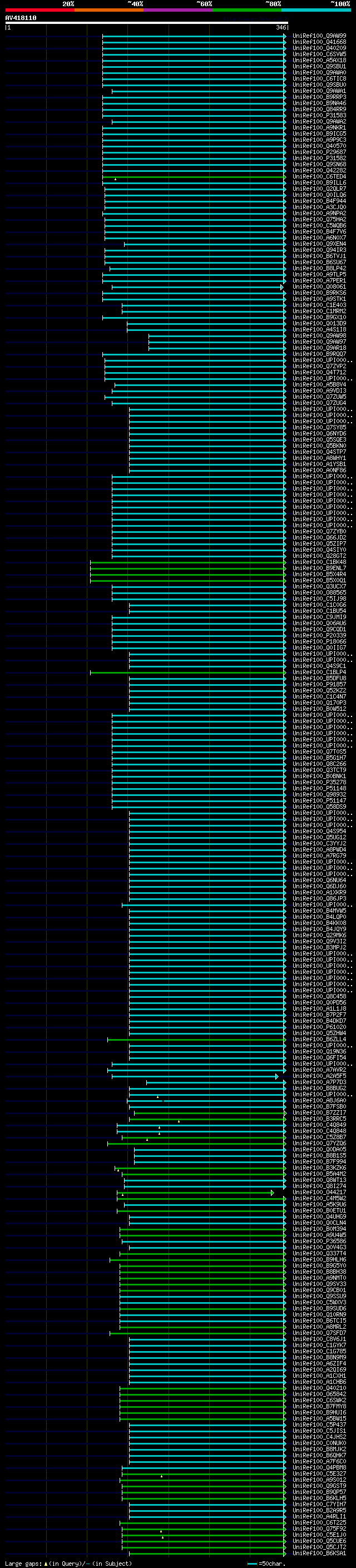
Task: Select the UniRef100_P91857 label
Action: [x=319, y=684]
